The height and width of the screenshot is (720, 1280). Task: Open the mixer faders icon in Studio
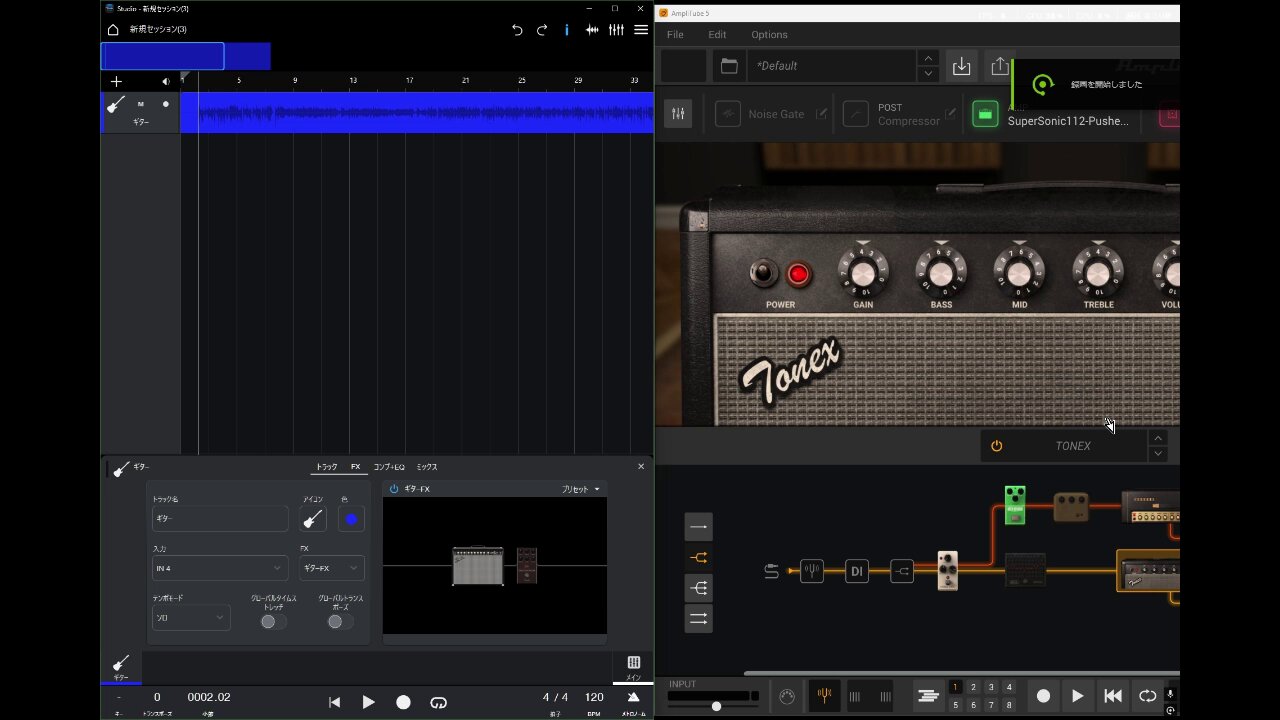click(x=616, y=30)
